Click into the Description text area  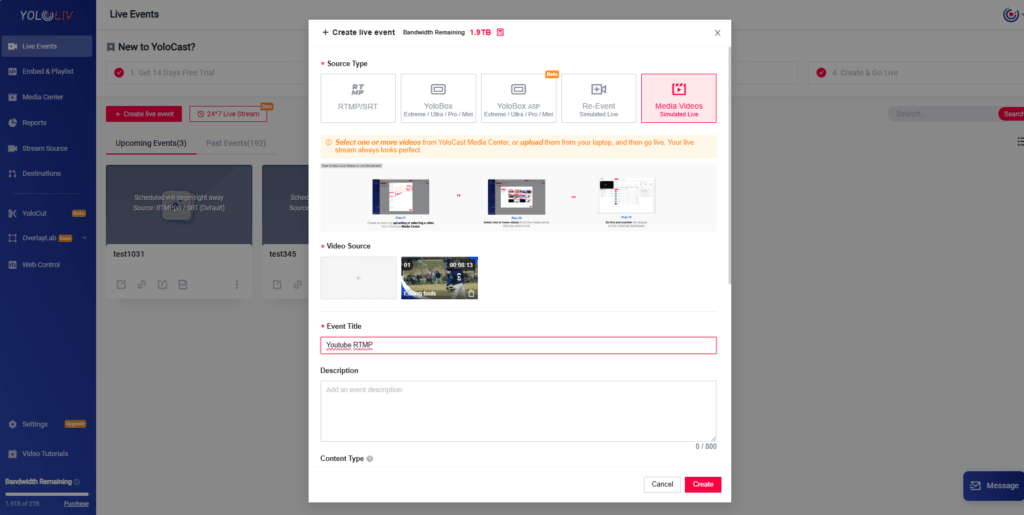[518, 410]
